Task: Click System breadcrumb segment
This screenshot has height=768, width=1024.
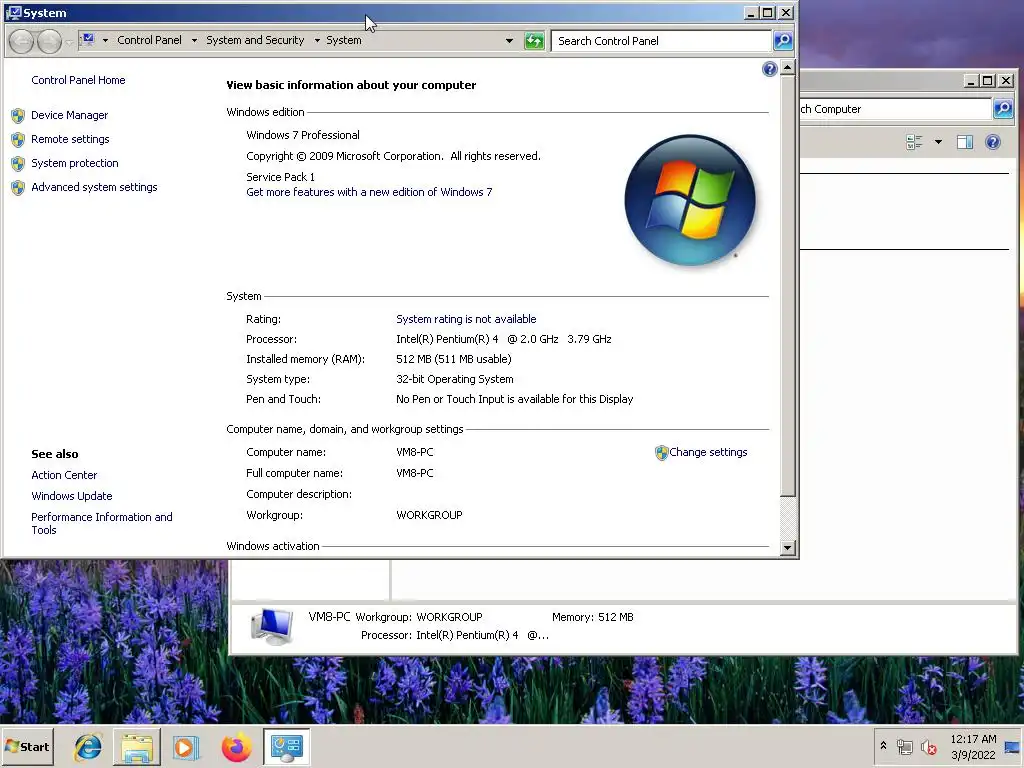Action: [x=344, y=40]
